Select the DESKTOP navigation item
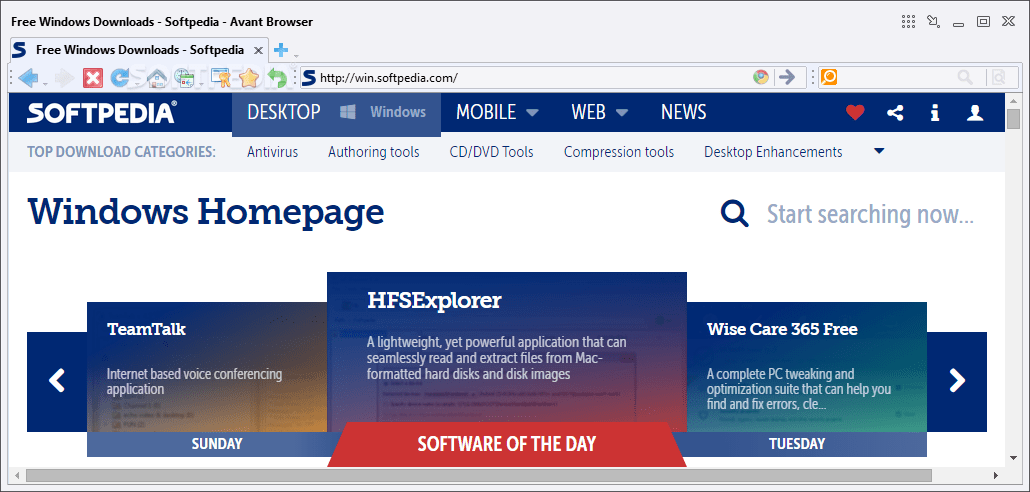This screenshot has width=1030, height=492. tap(284, 112)
